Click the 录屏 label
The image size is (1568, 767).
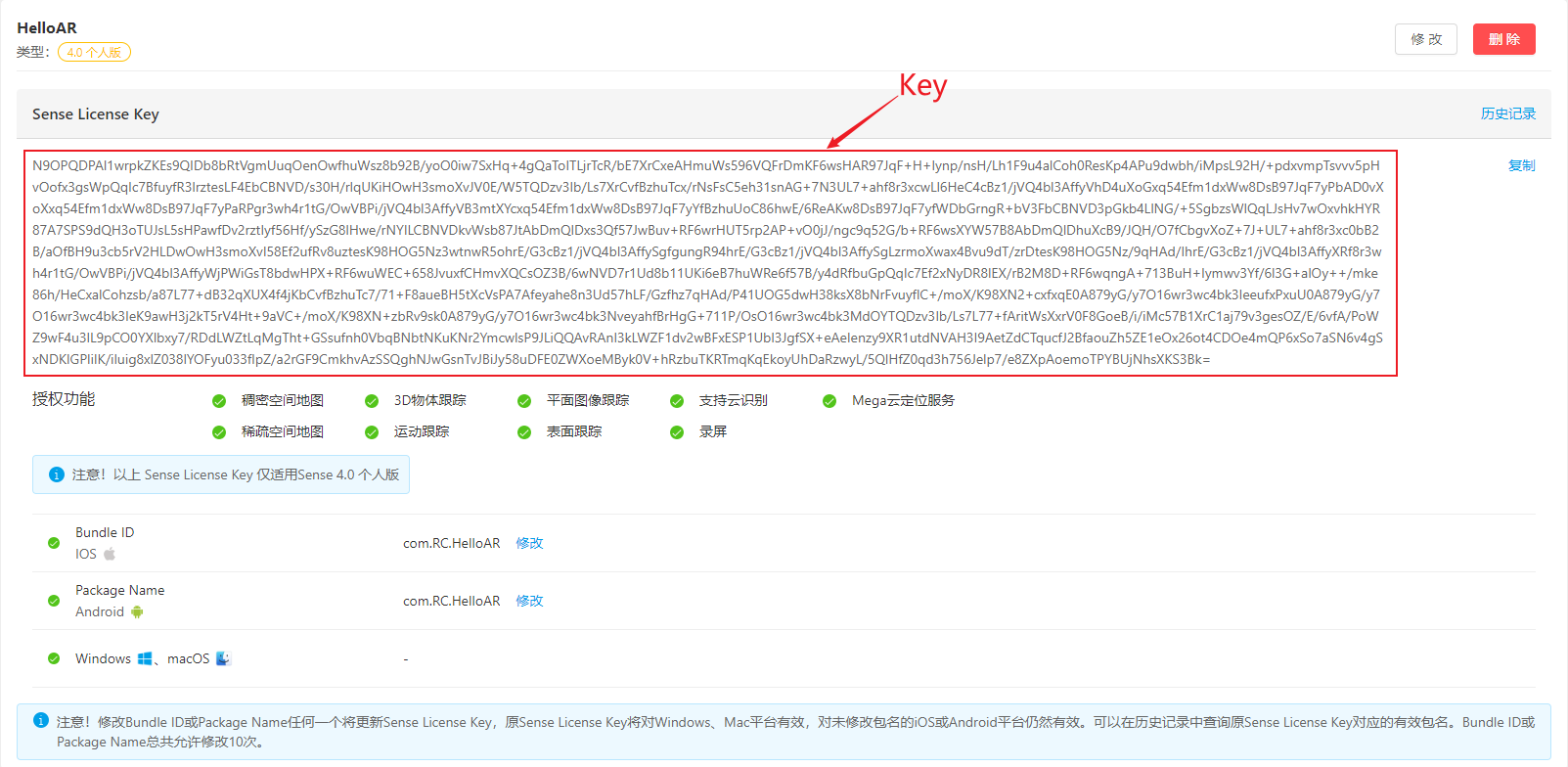pos(713,431)
